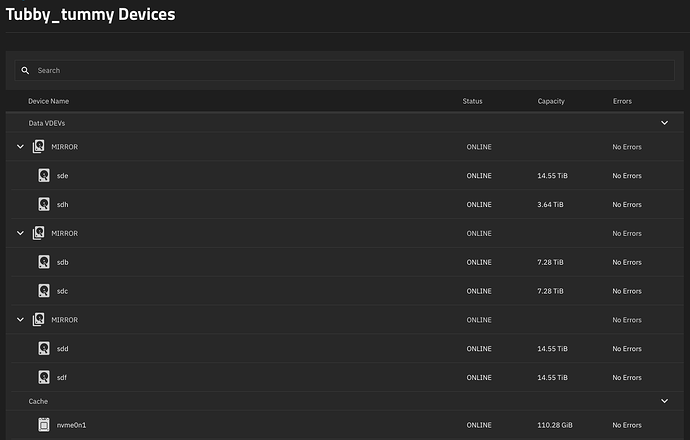Click MIRROR label above sde
The height and width of the screenshot is (440, 690).
click(x=65, y=147)
